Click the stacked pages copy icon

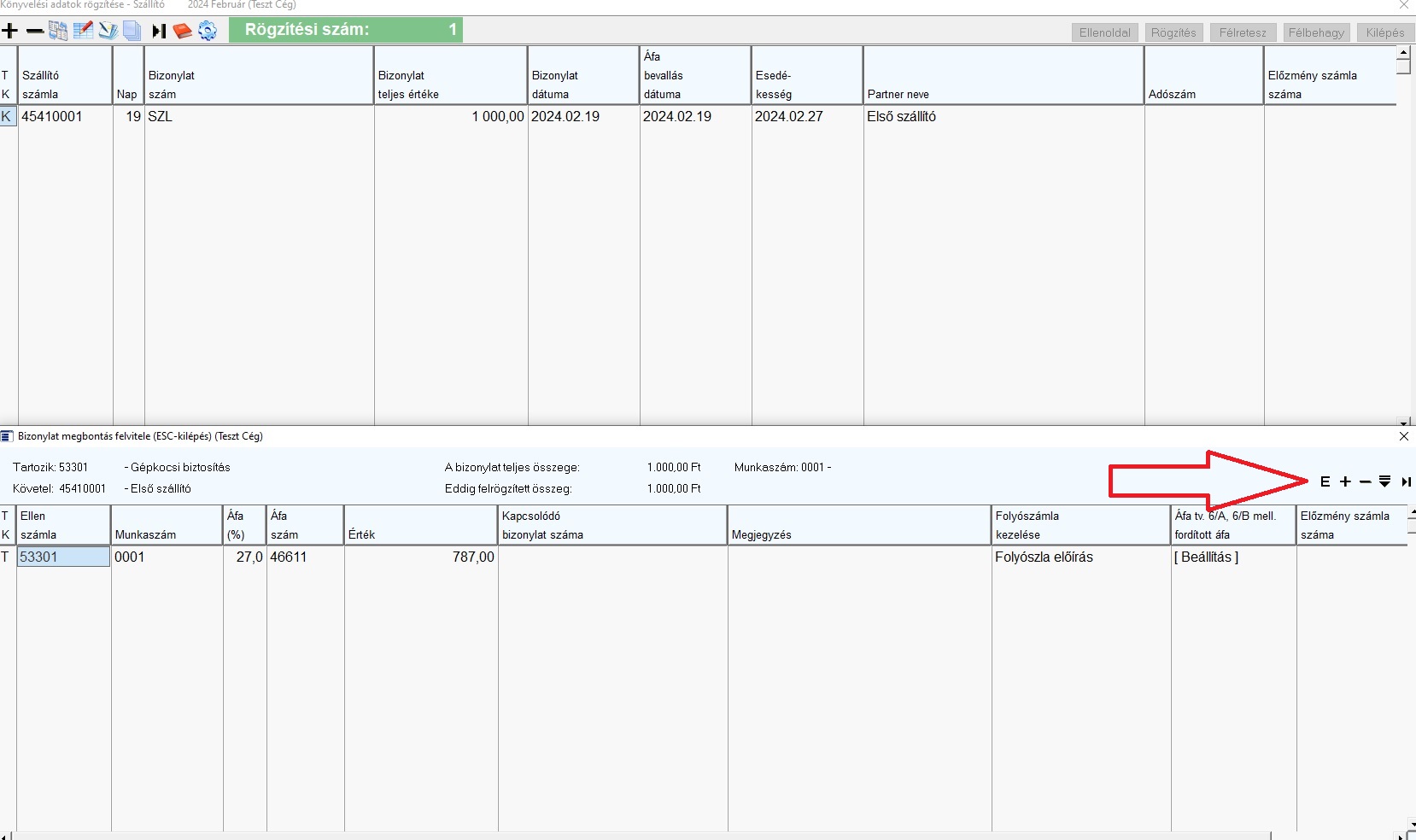(x=132, y=32)
